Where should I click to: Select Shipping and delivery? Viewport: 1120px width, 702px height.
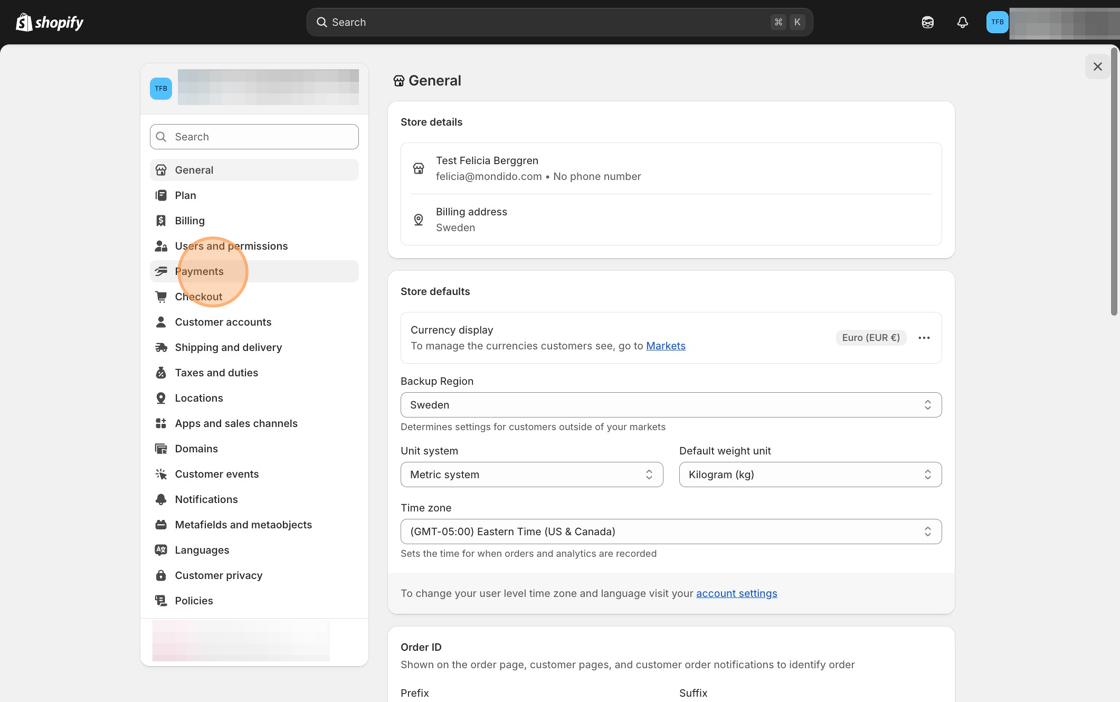pos(254,347)
